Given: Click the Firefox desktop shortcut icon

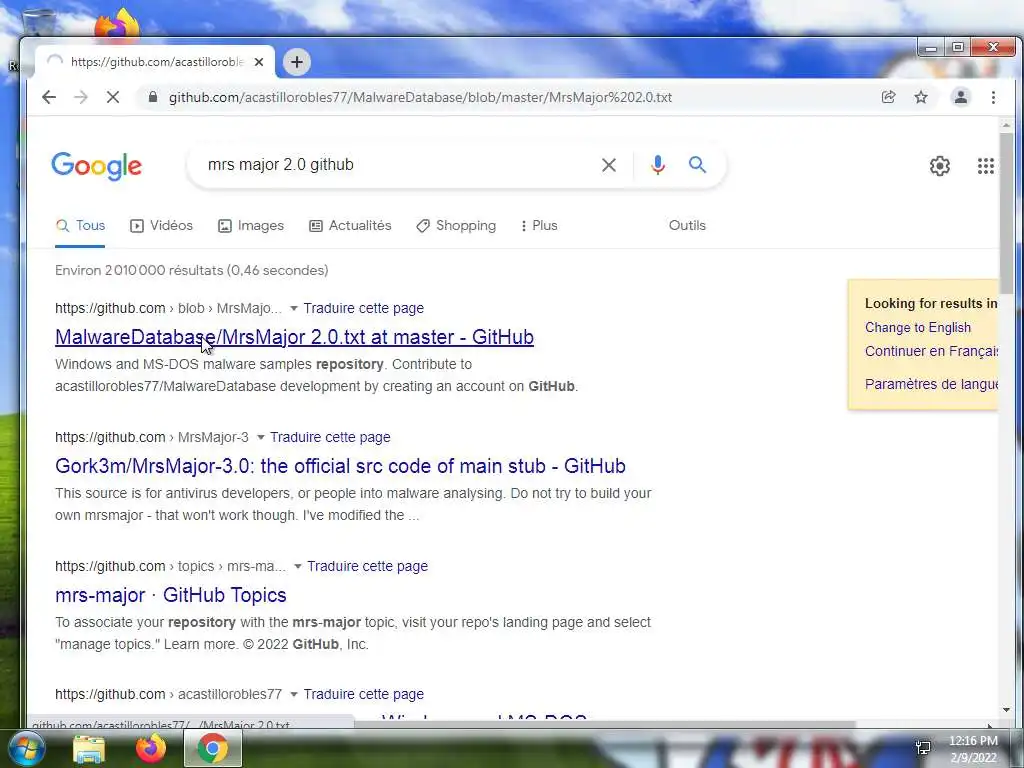Looking at the screenshot, I should pyautogui.click(x=117, y=23).
